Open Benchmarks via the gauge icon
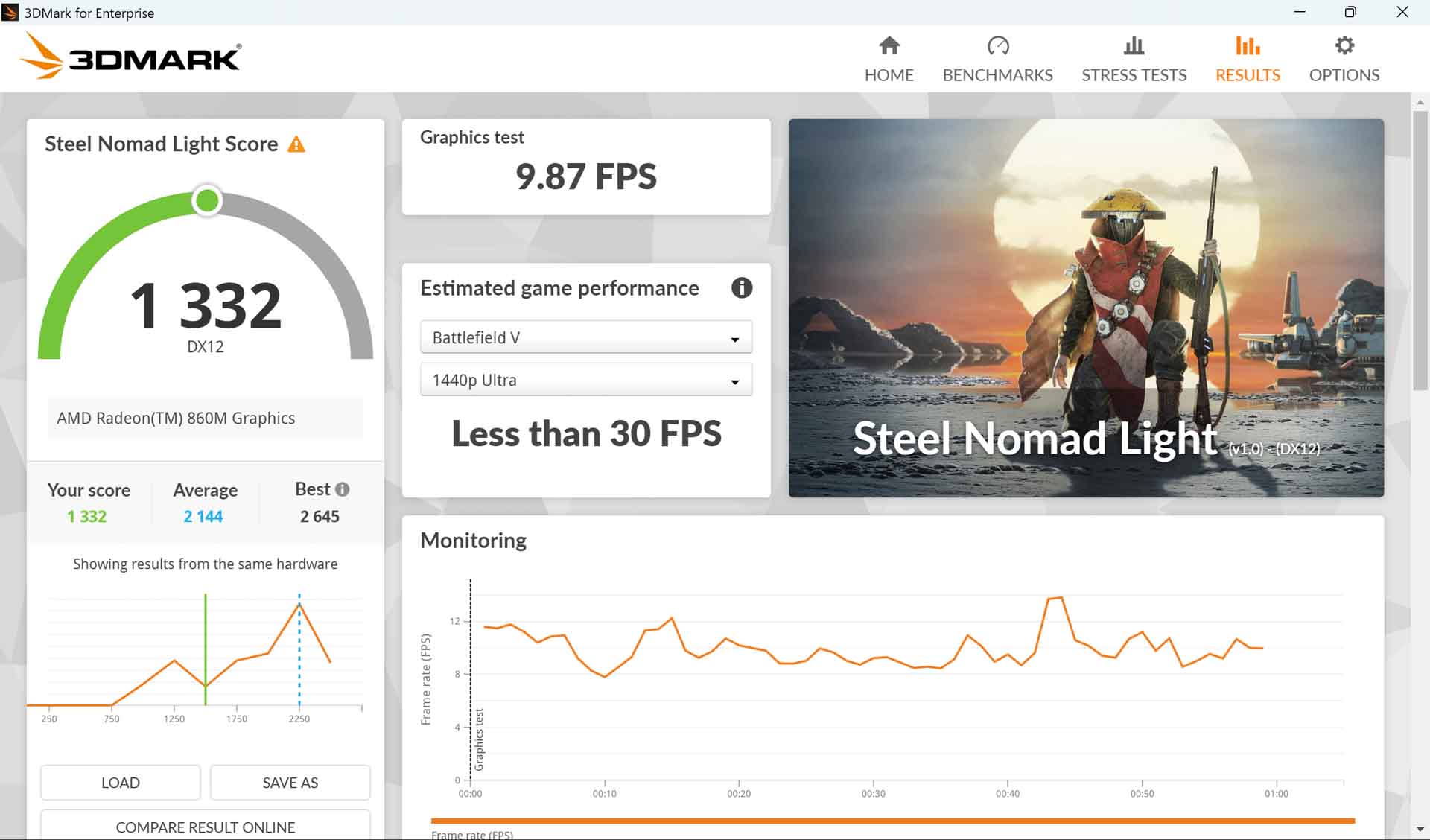 click(997, 46)
